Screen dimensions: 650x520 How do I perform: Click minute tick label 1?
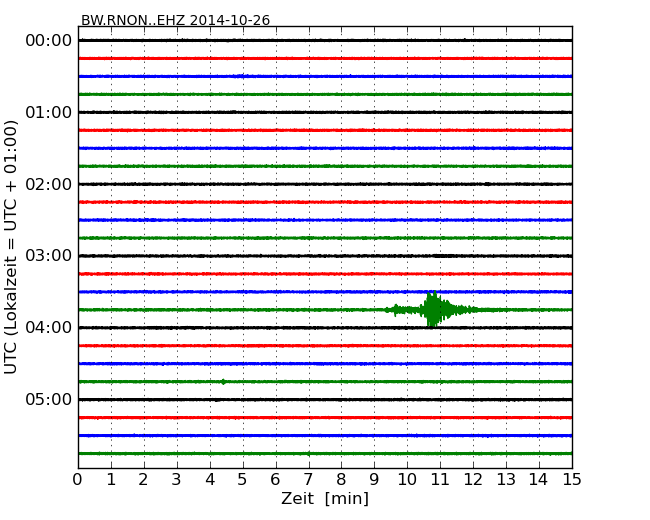coord(111,480)
